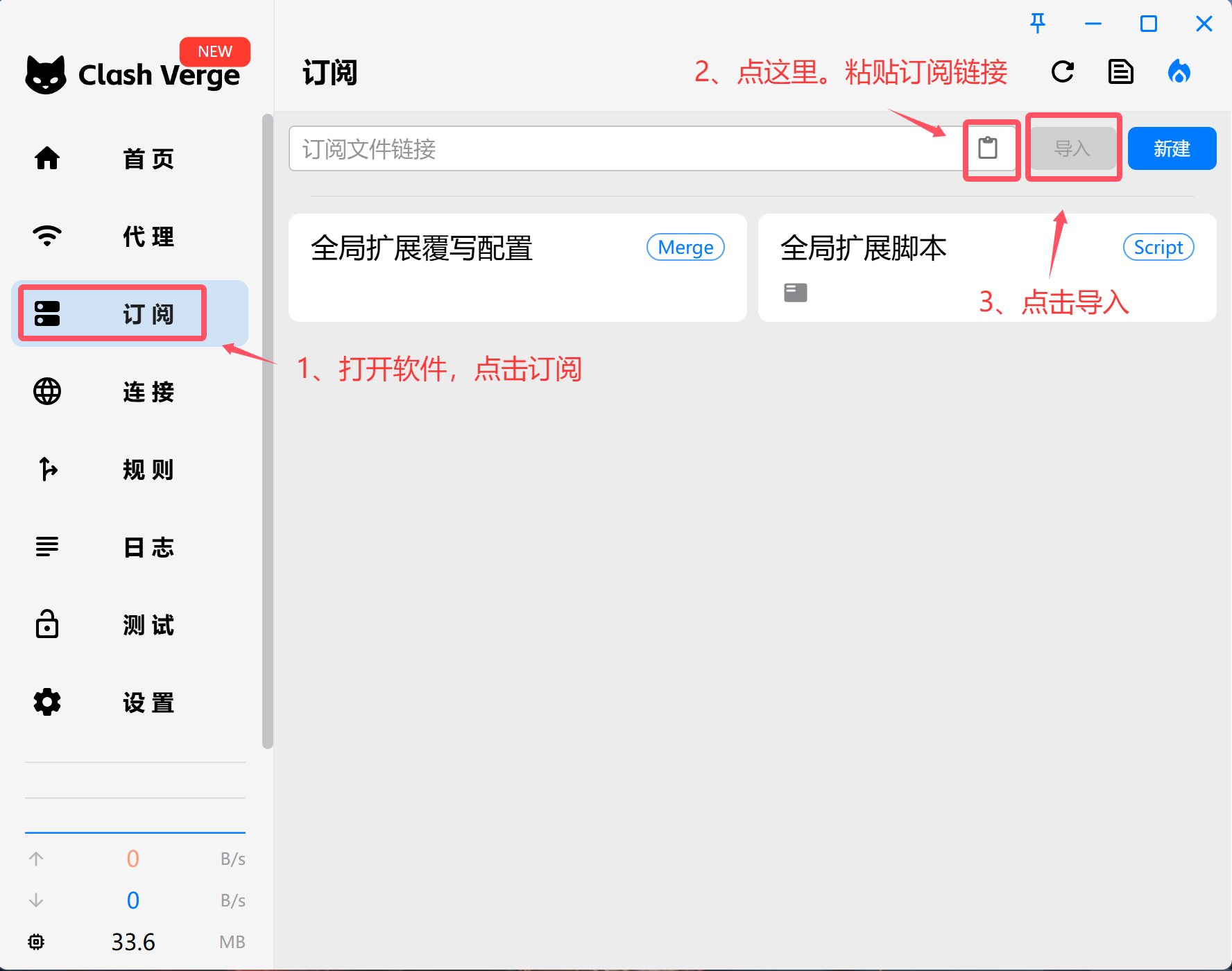Click the refresh profiles icon
The image size is (1232, 971).
tap(1063, 71)
